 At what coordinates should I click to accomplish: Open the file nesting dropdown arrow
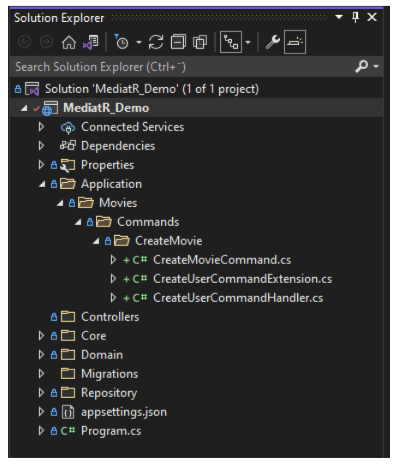(x=248, y=42)
